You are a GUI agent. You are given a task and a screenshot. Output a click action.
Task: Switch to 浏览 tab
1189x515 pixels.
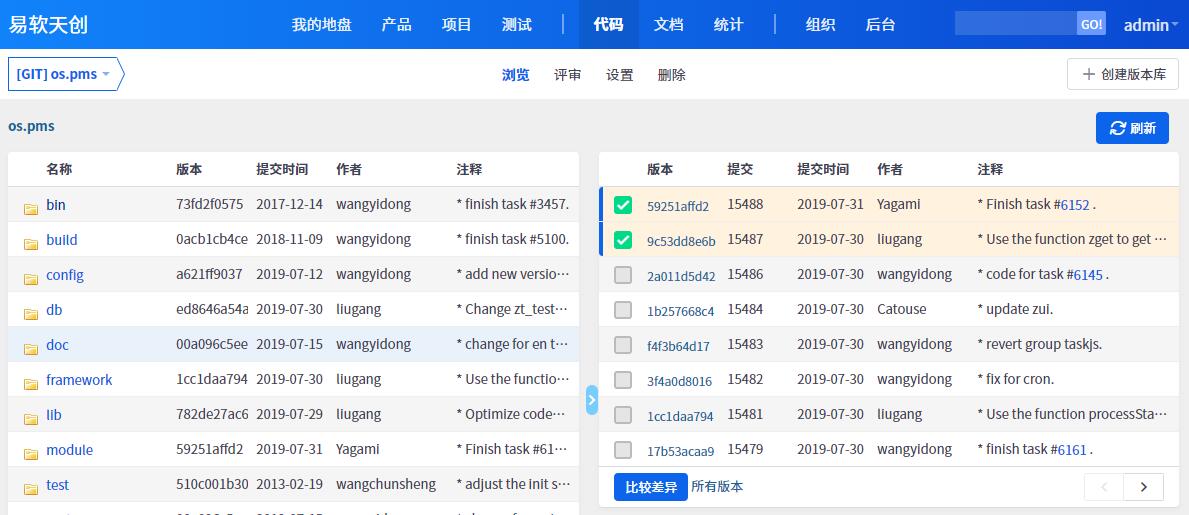click(516, 75)
